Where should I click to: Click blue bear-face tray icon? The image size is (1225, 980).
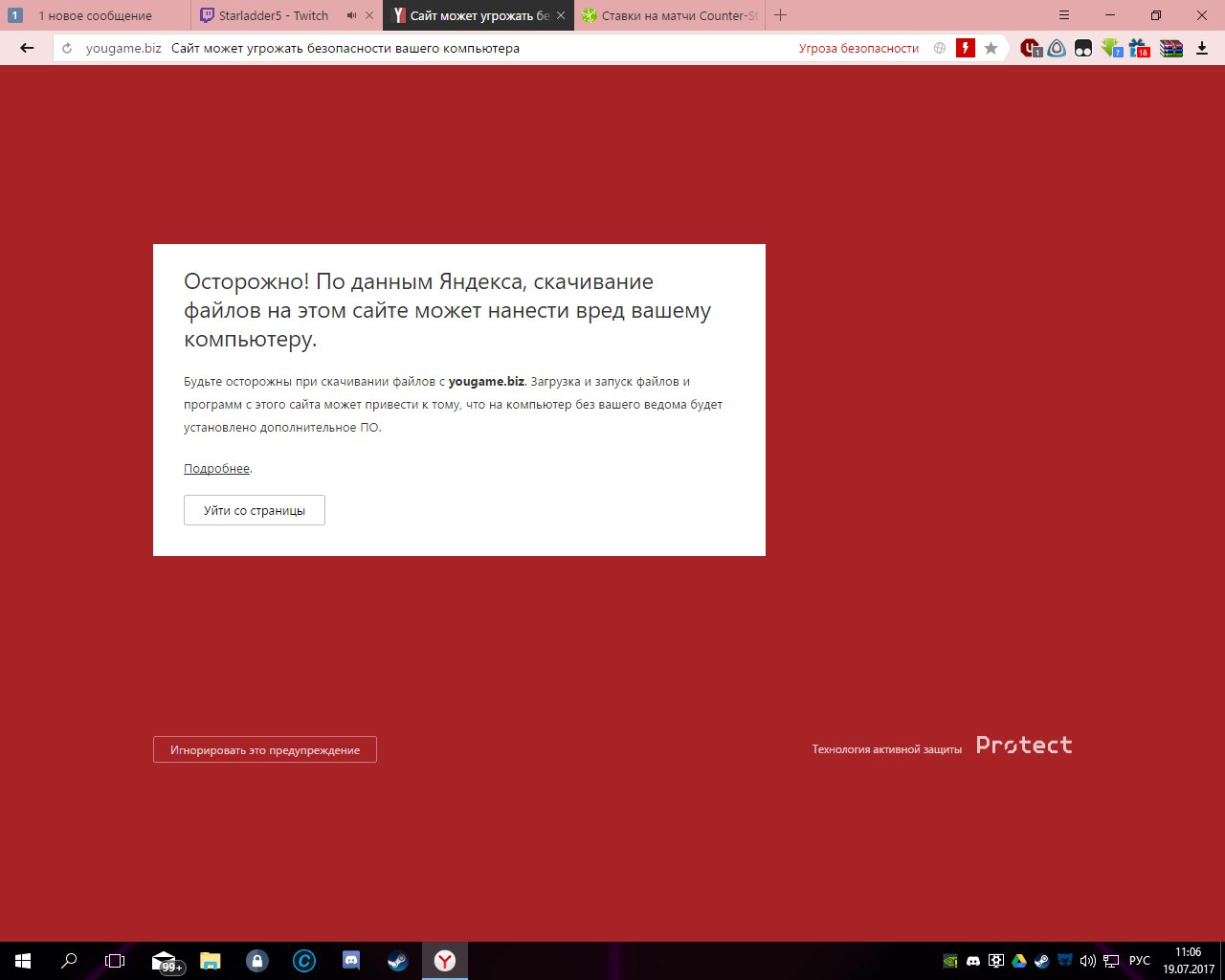[1064, 961]
